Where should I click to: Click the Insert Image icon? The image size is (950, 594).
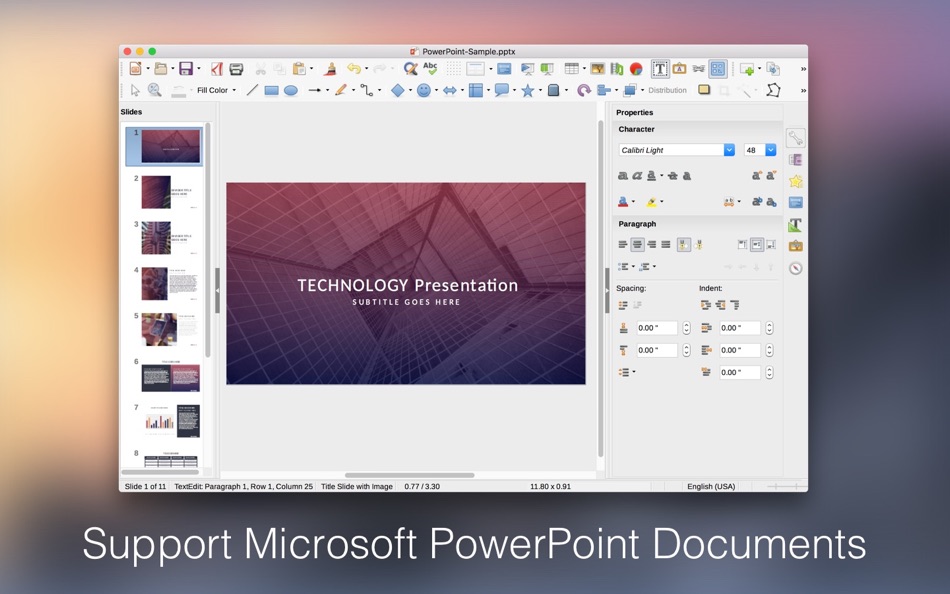597,68
